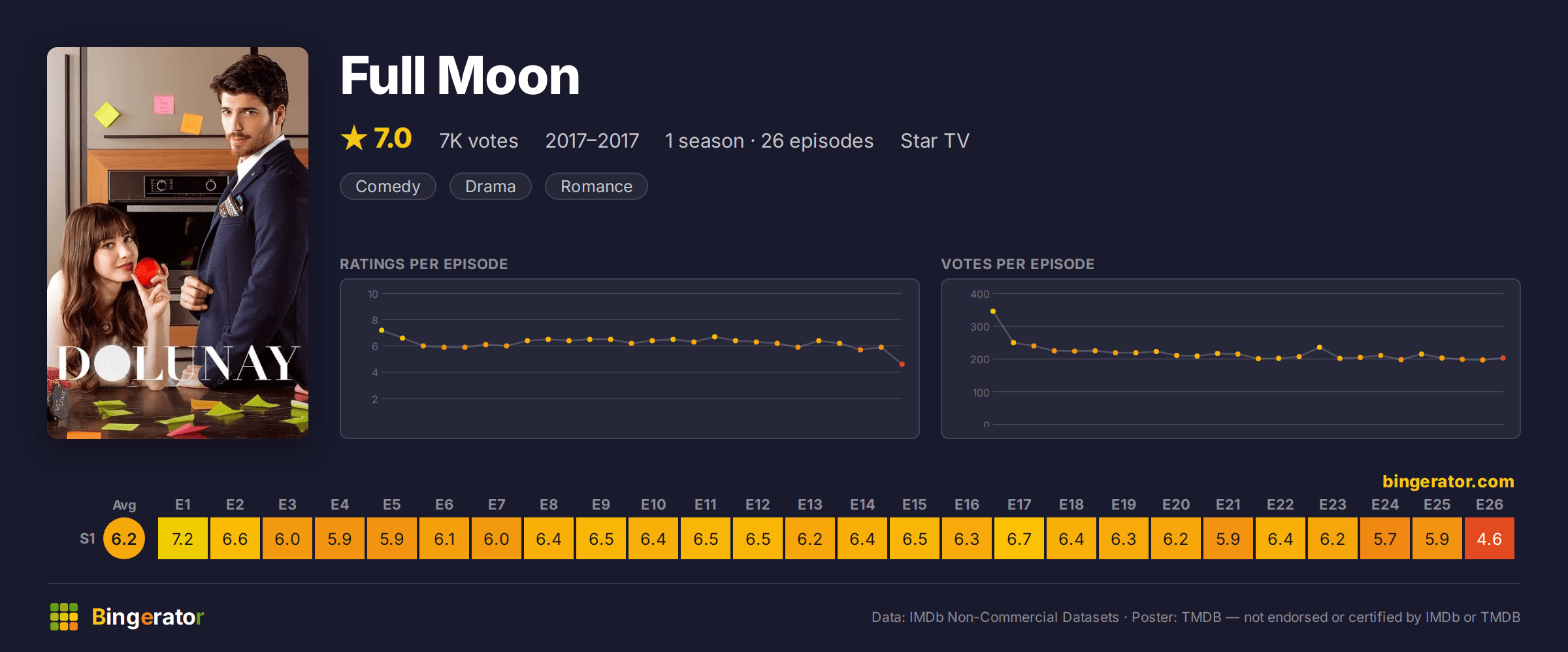Open the bingerator.com link
The image size is (1568, 652).
coord(1448,481)
